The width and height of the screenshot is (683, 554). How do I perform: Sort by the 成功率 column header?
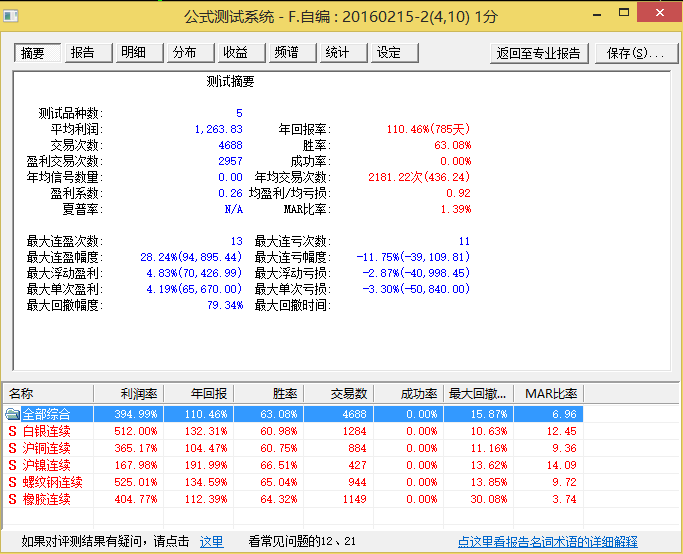tap(409, 393)
